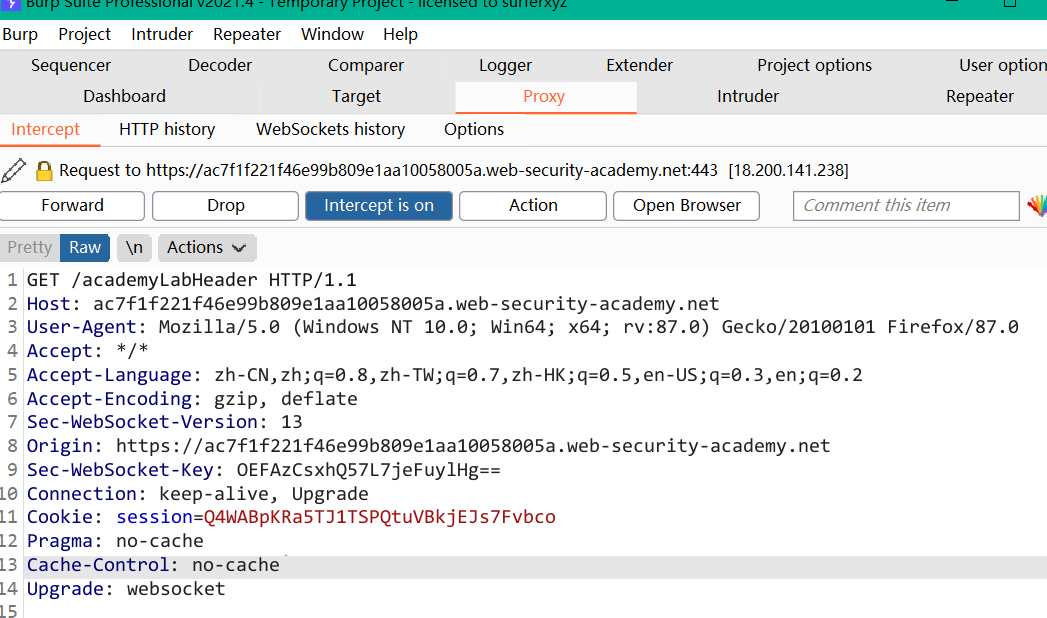
Task: Click the 'Sec-WebSocket-Version: 13' line
Action: [164, 422]
